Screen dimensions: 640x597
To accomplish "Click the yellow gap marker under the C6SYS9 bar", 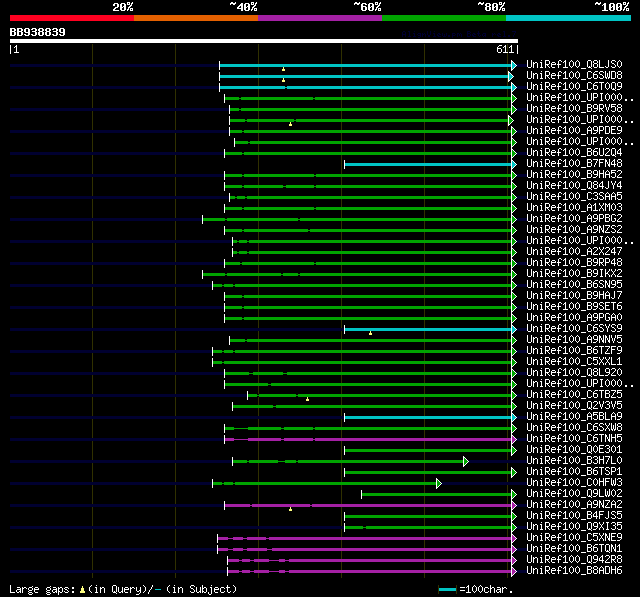I will click(x=371, y=333).
